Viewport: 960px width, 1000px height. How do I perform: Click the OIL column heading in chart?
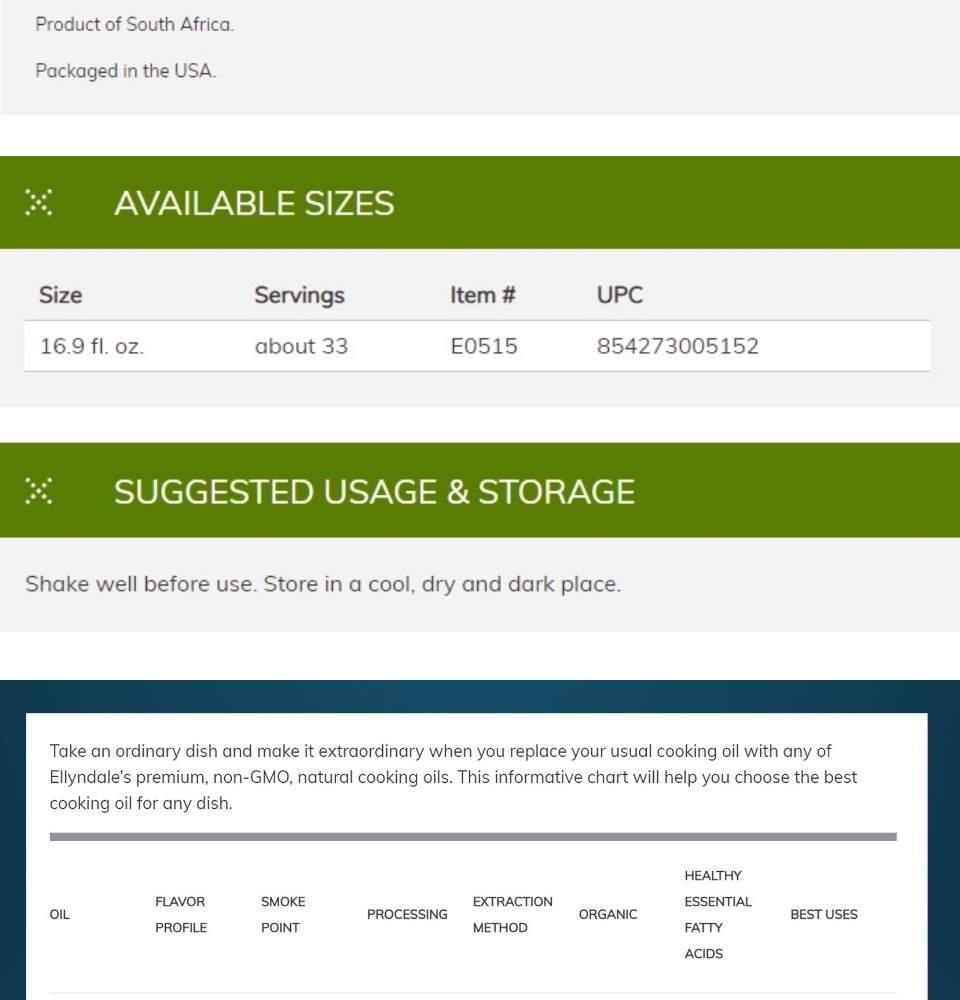pos(59,915)
